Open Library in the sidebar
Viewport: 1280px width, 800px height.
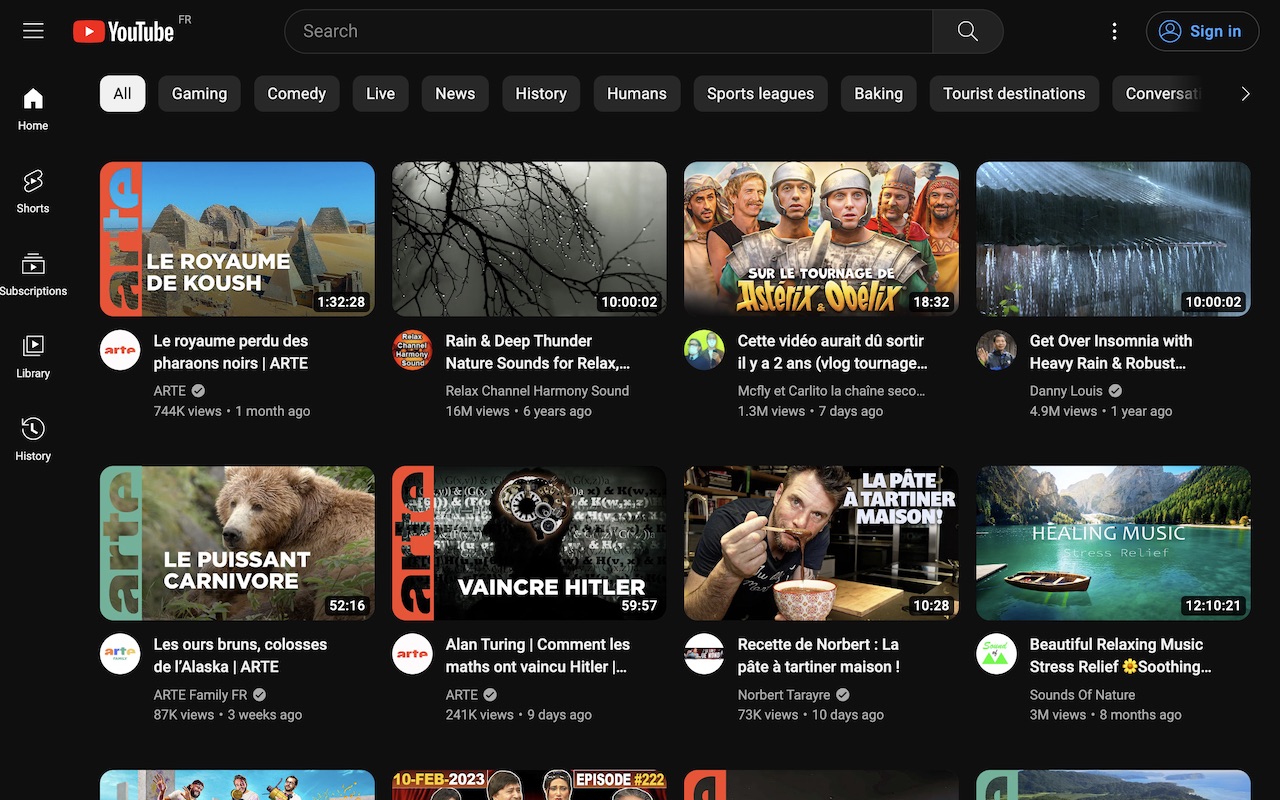tap(33, 357)
